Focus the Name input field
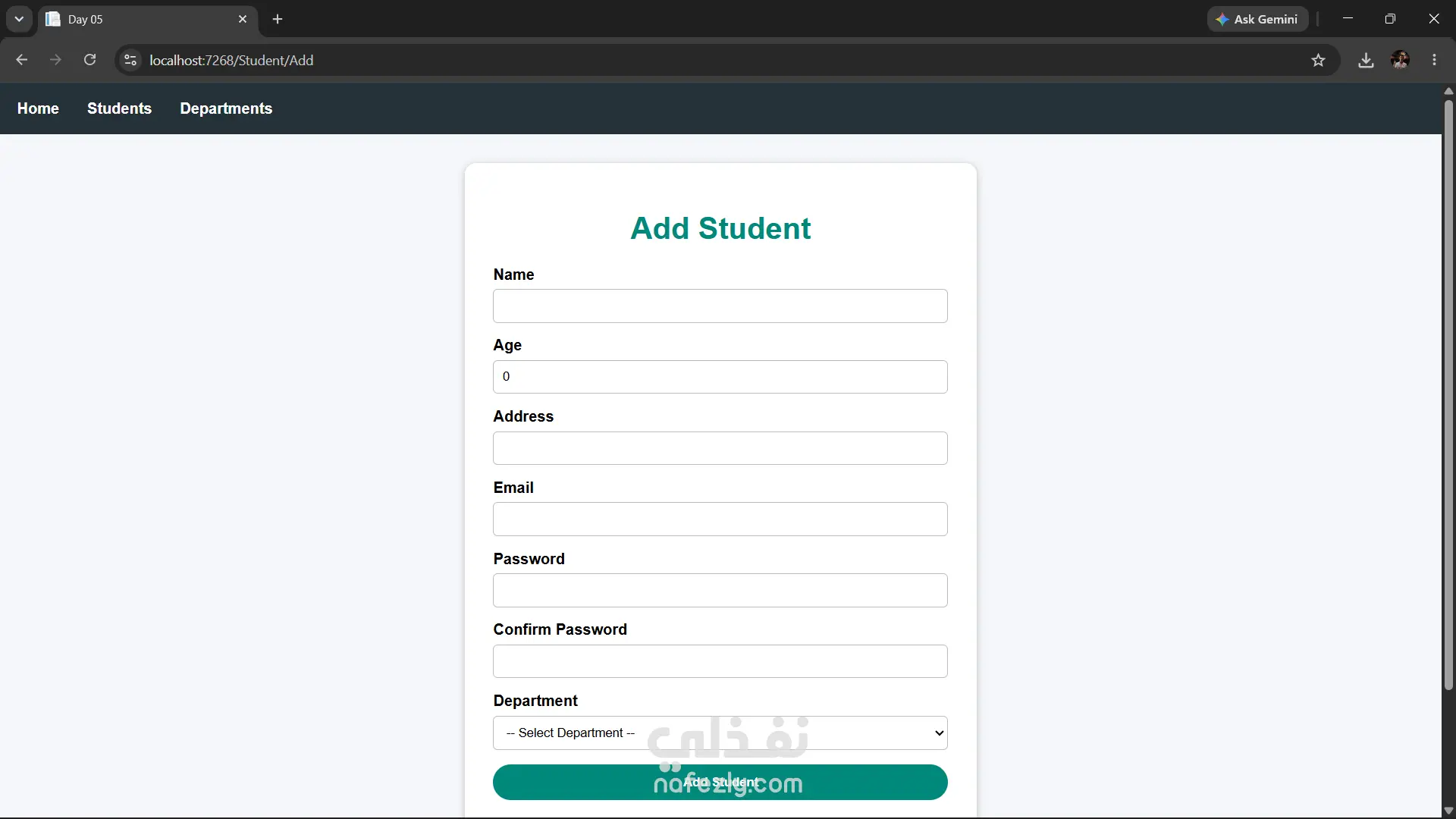This screenshot has height=819, width=1456. [720, 306]
